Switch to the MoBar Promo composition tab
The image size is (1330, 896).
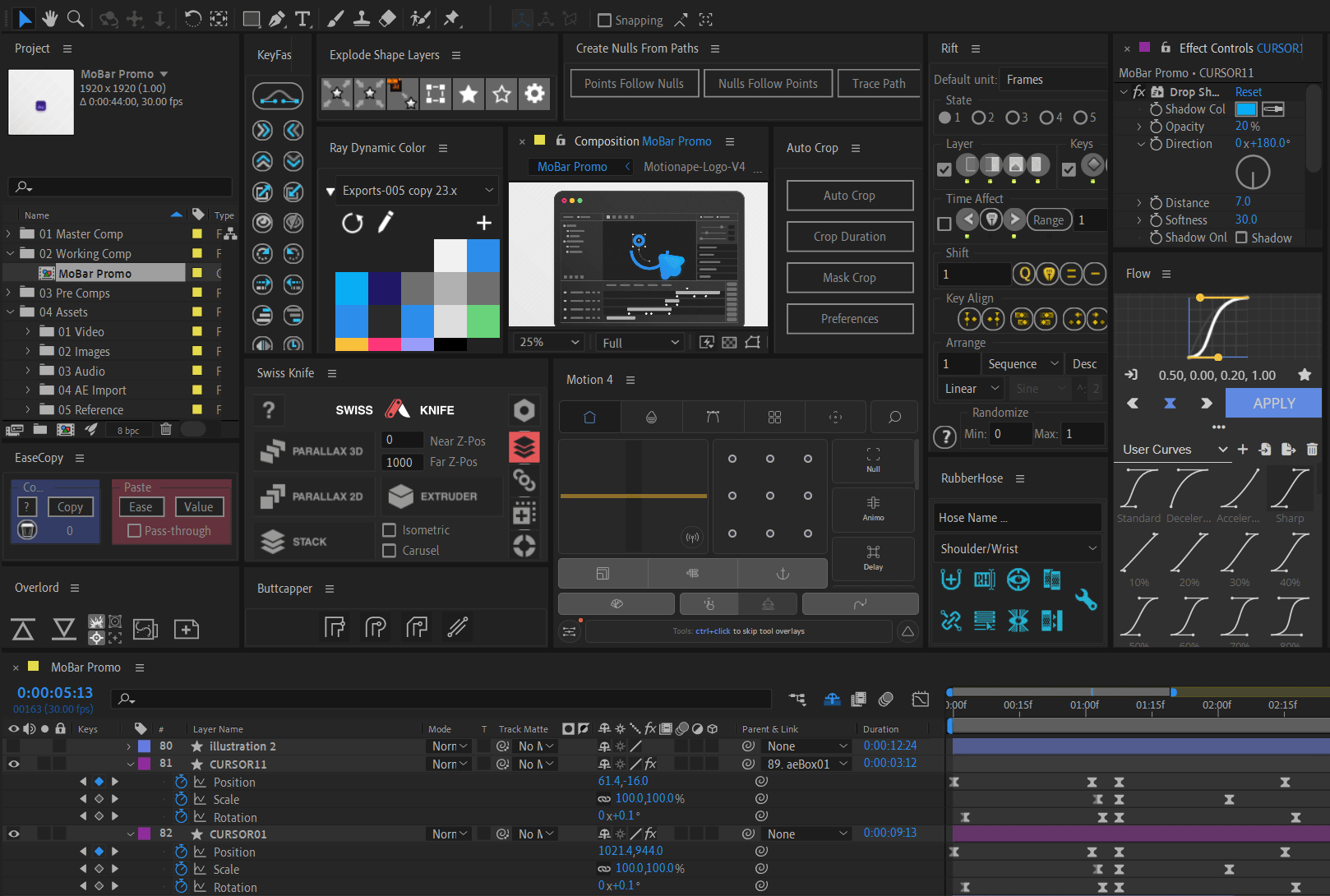[572, 167]
